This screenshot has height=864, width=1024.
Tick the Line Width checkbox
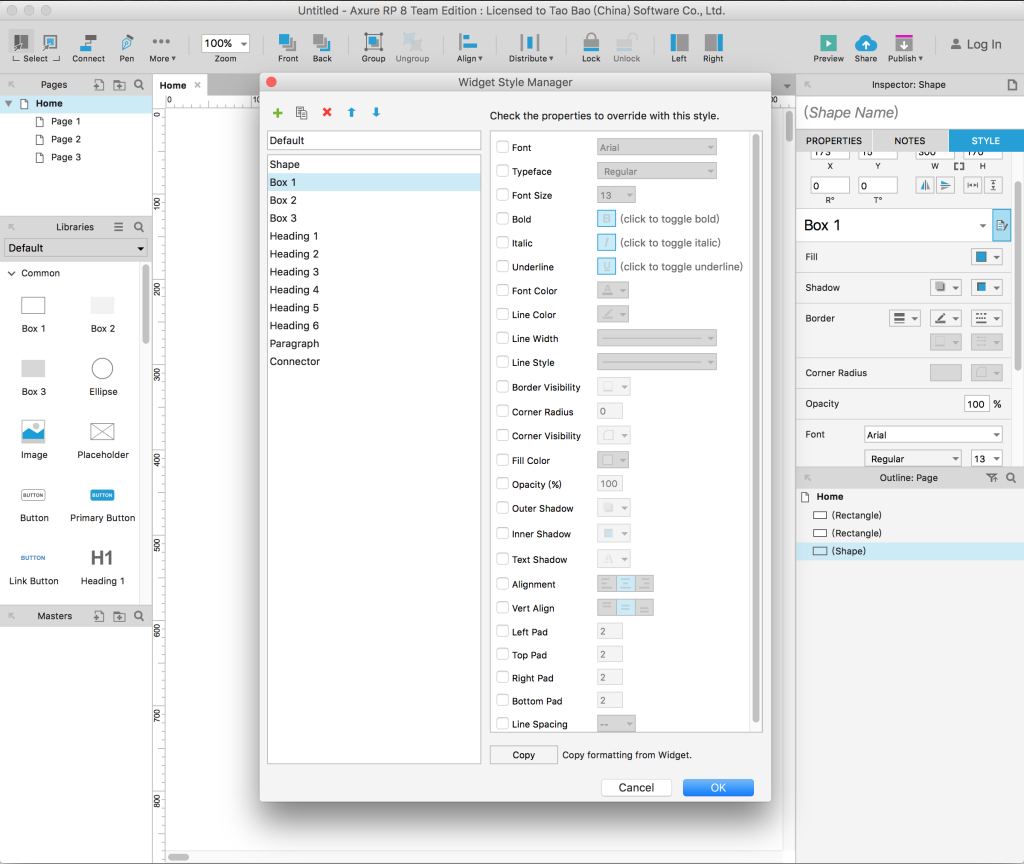502,338
